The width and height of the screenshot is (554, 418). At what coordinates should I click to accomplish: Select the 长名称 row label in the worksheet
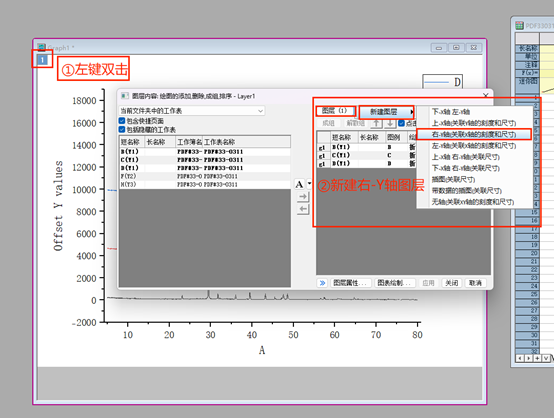(x=528, y=48)
